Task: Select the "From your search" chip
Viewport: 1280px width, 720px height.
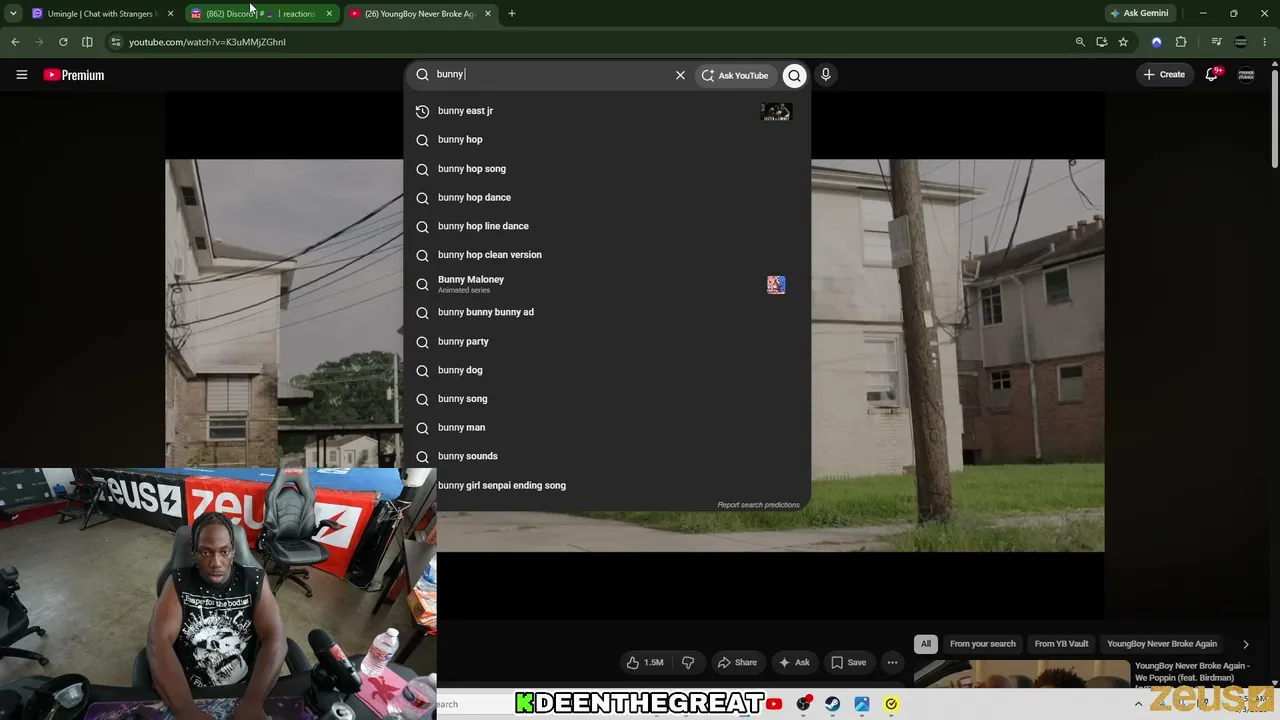Action: 983,644
